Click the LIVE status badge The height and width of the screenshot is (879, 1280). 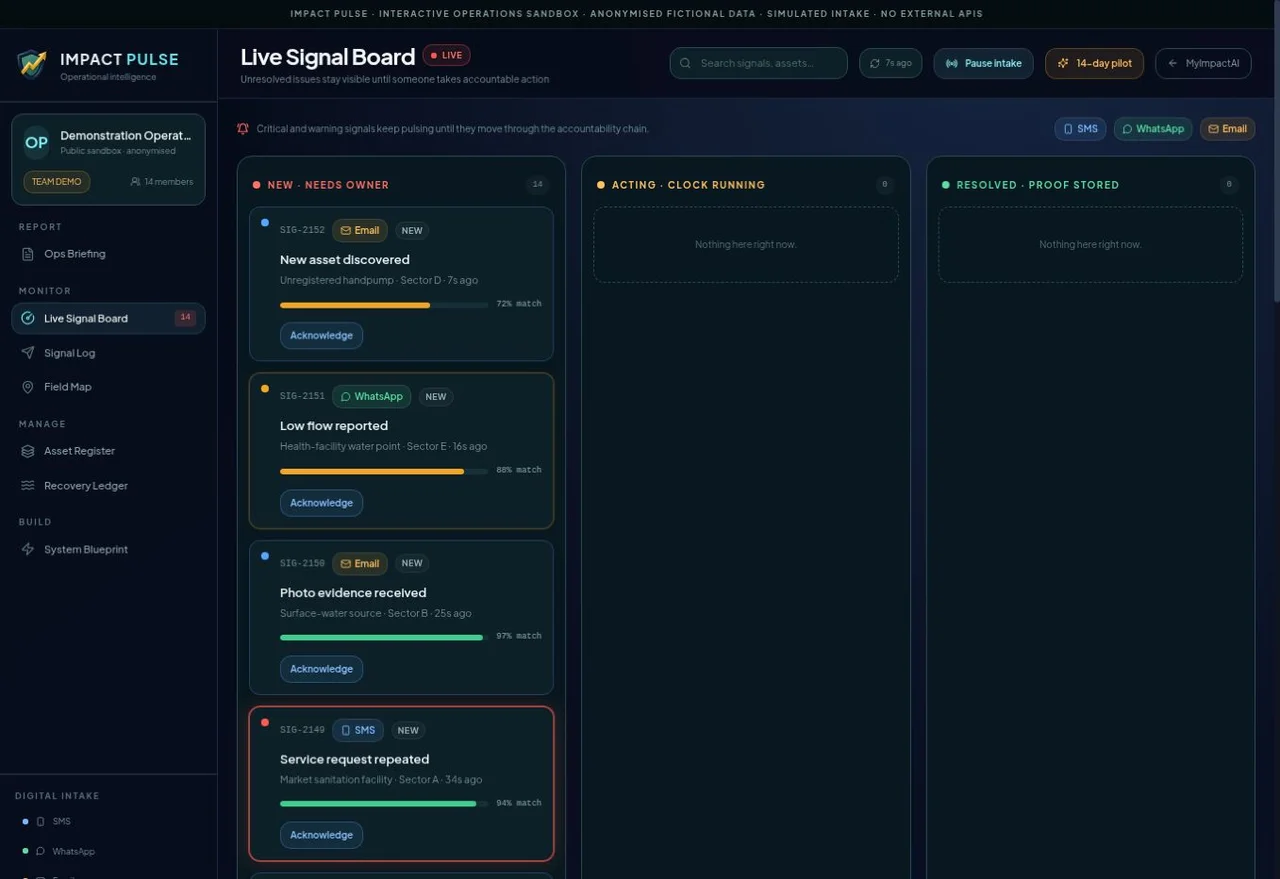[x=446, y=56]
